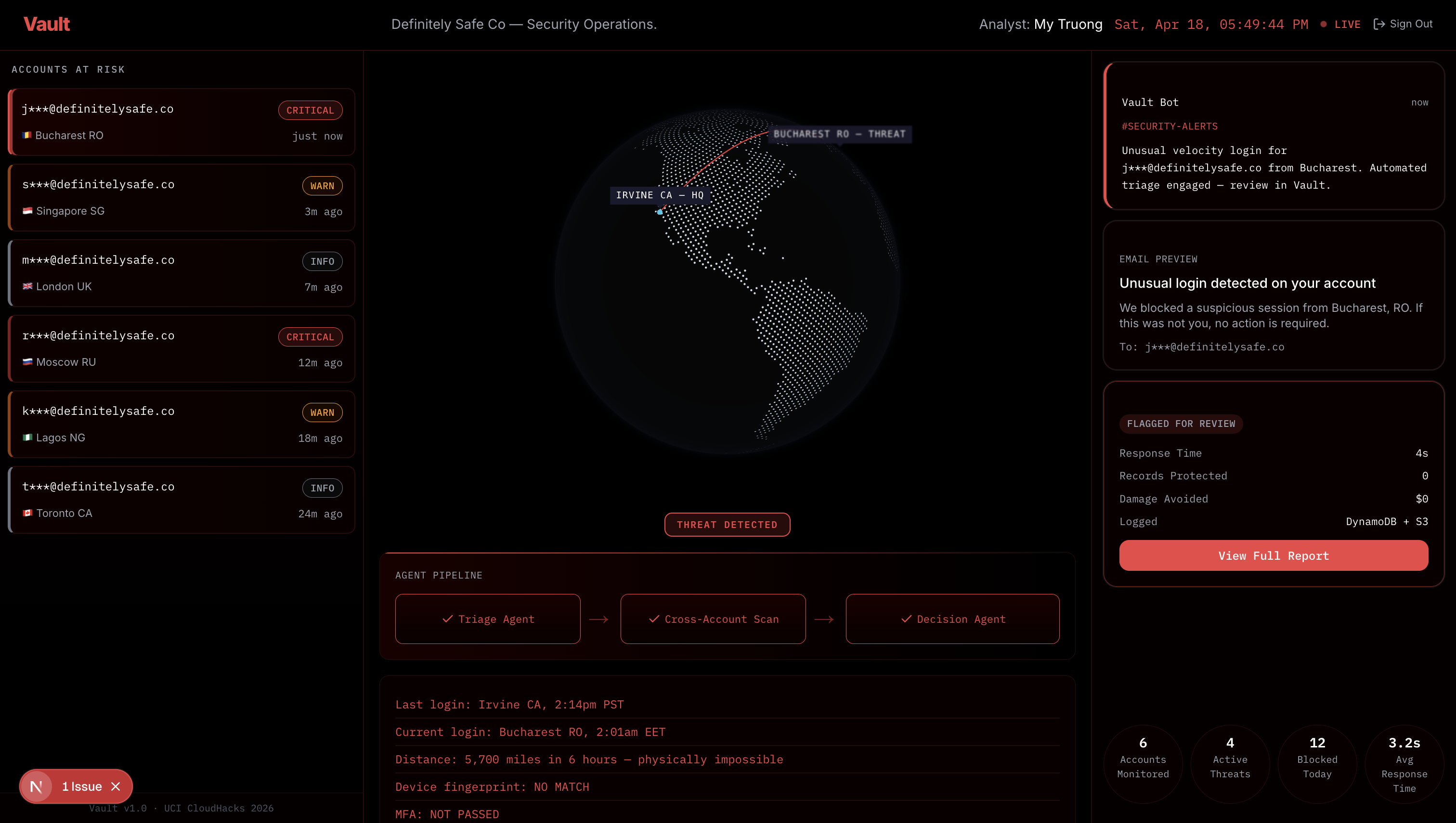
Task: Click the UK flag beside London UK
Action: click(x=27, y=286)
